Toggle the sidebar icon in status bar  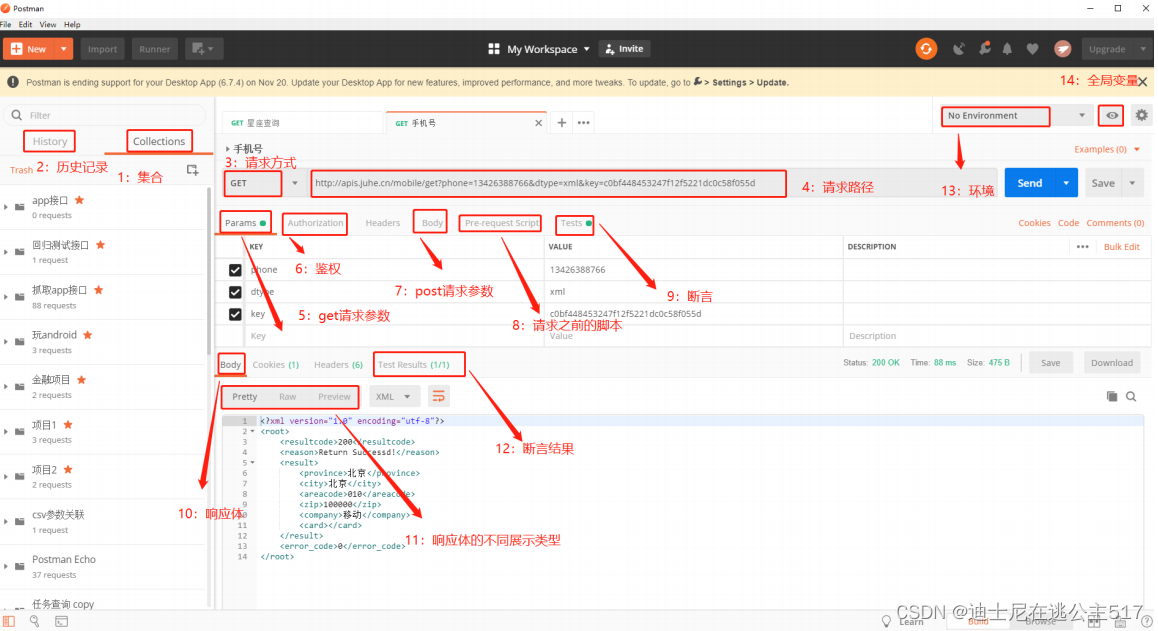(9, 621)
